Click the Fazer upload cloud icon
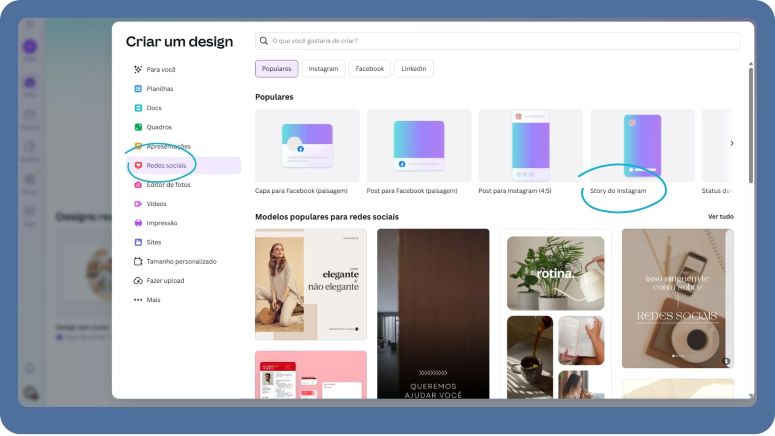 point(138,281)
